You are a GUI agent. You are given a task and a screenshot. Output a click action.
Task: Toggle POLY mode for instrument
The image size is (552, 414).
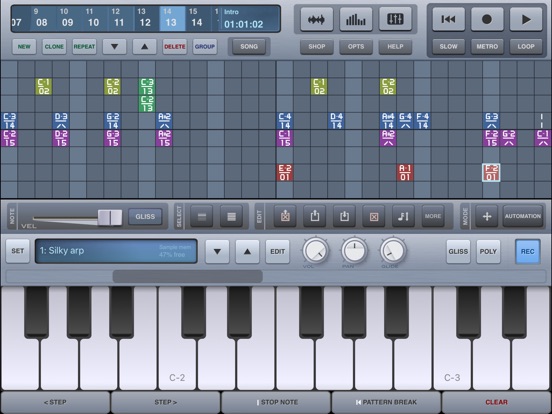[x=488, y=251]
